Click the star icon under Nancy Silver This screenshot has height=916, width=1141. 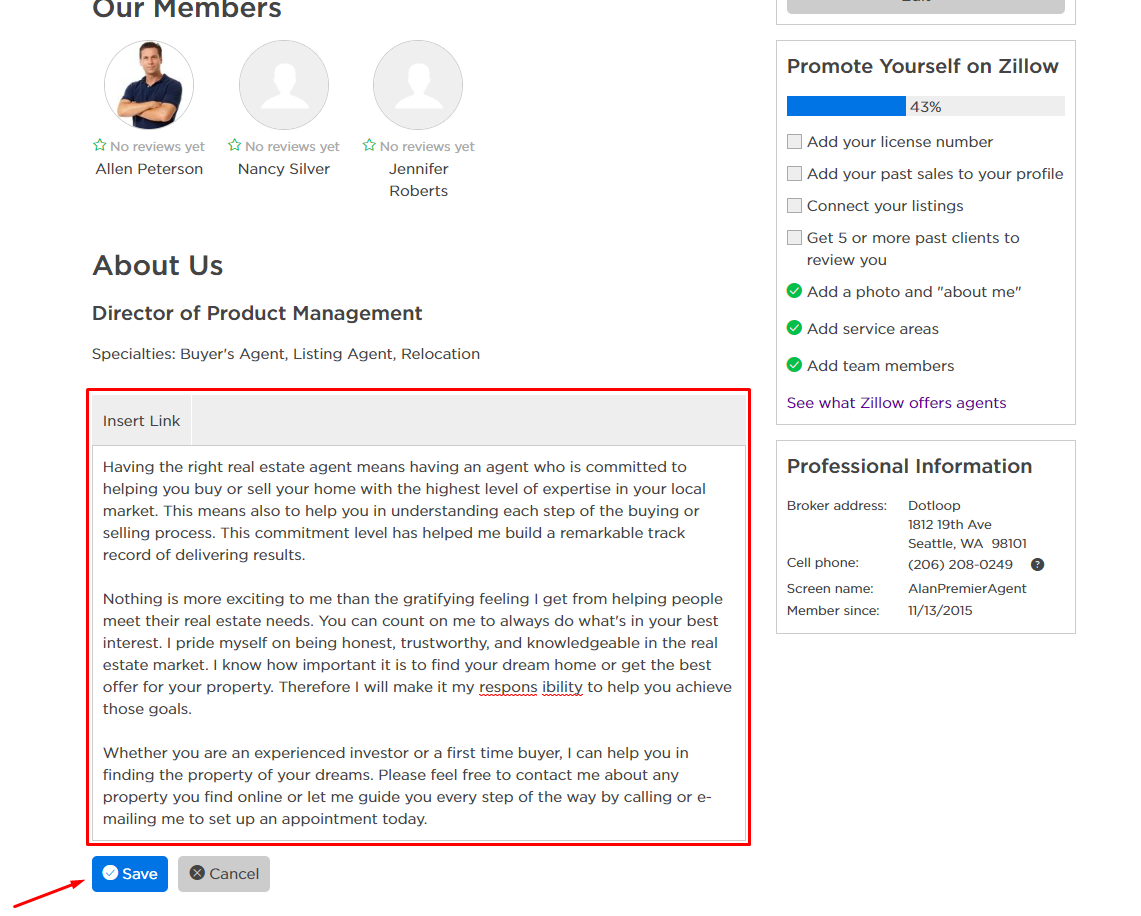coord(235,146)
